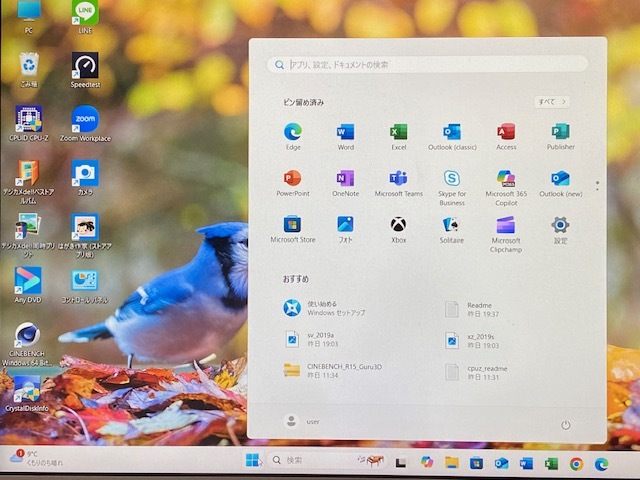Screen dimensions: 640x480
Task: Focus the Start menu search field
Action: (427, 64)
